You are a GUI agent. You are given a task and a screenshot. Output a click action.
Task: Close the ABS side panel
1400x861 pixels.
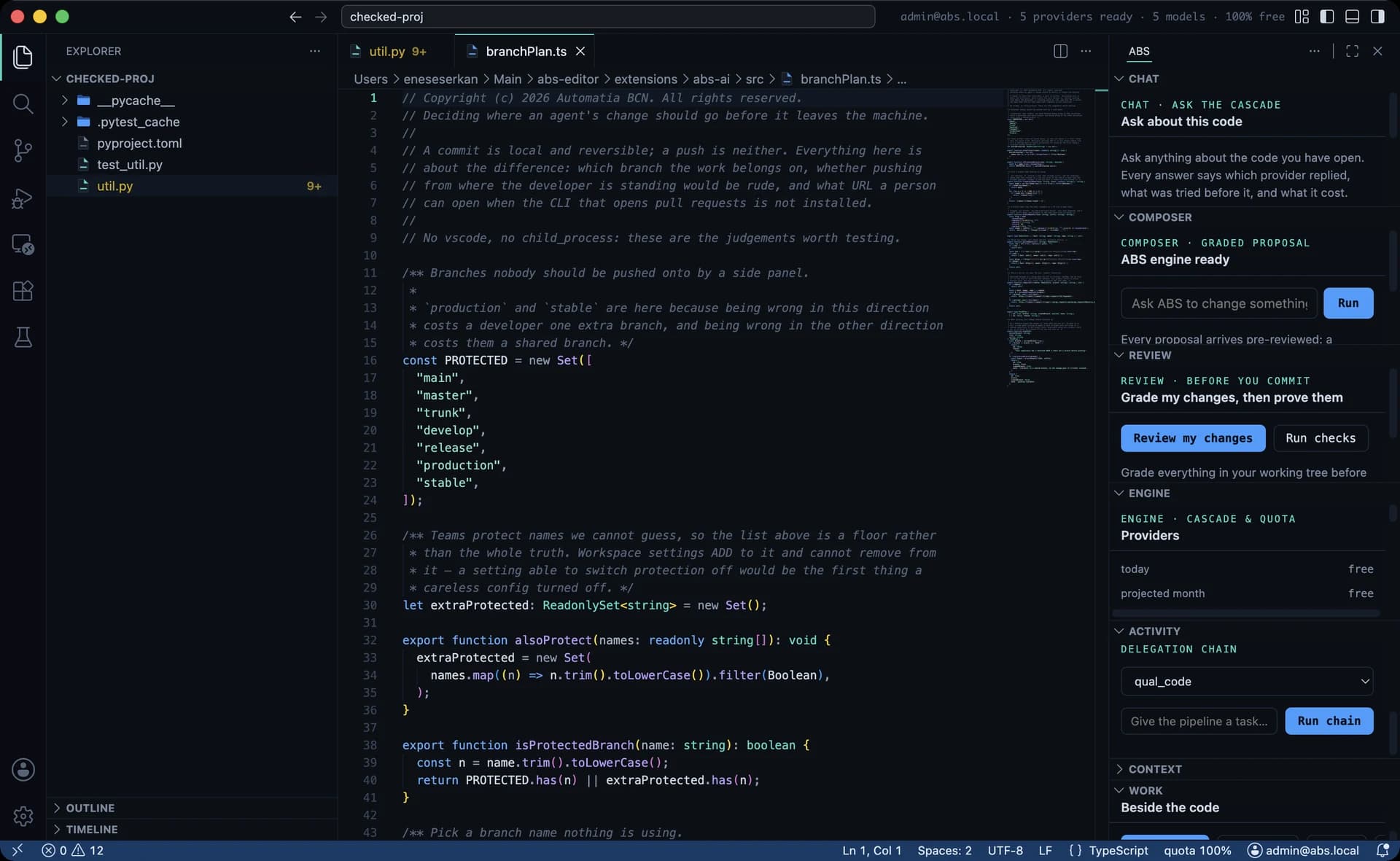(x=1377, y=51)
